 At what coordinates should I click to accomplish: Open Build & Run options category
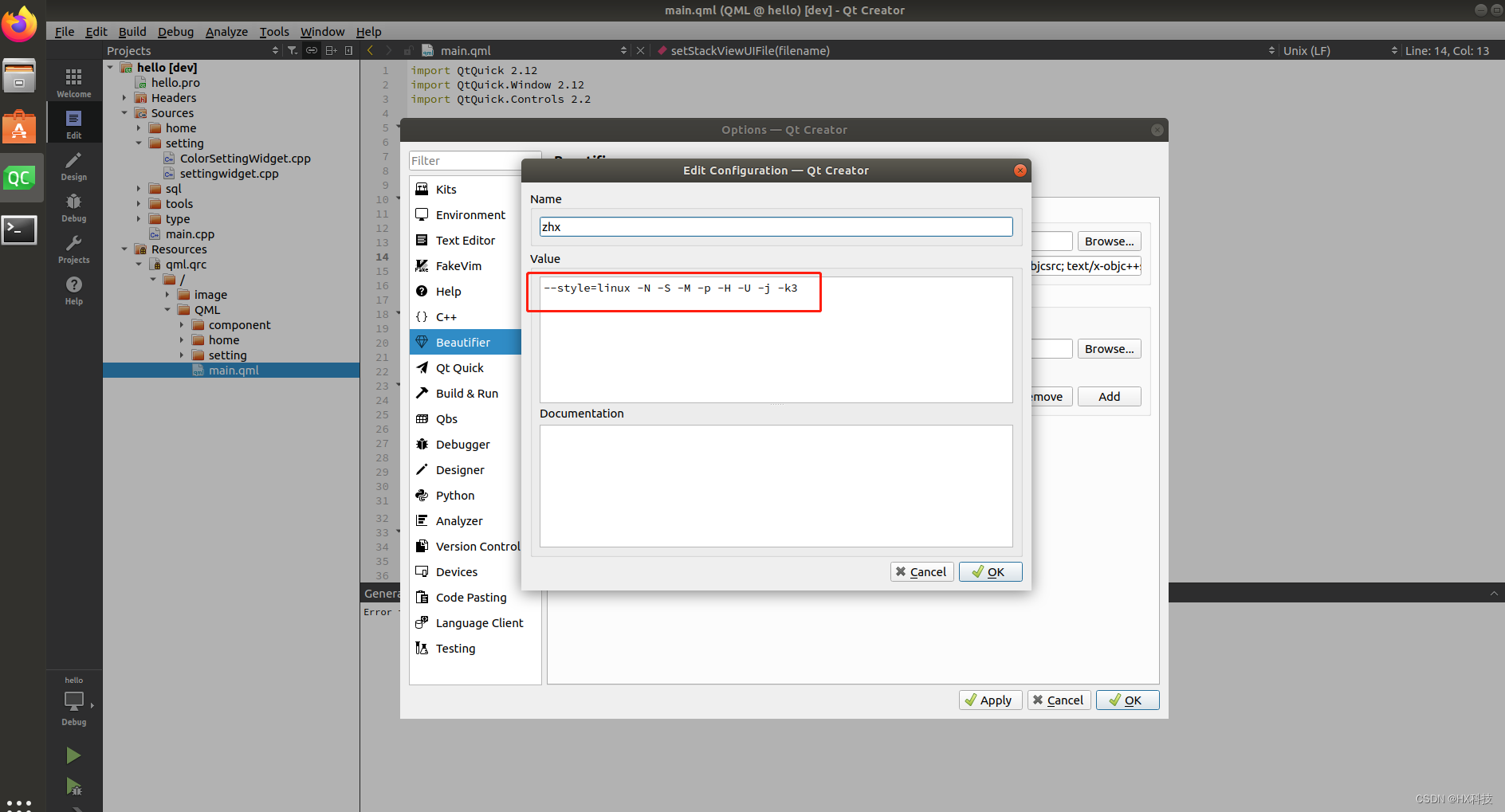tap(466, 394)
